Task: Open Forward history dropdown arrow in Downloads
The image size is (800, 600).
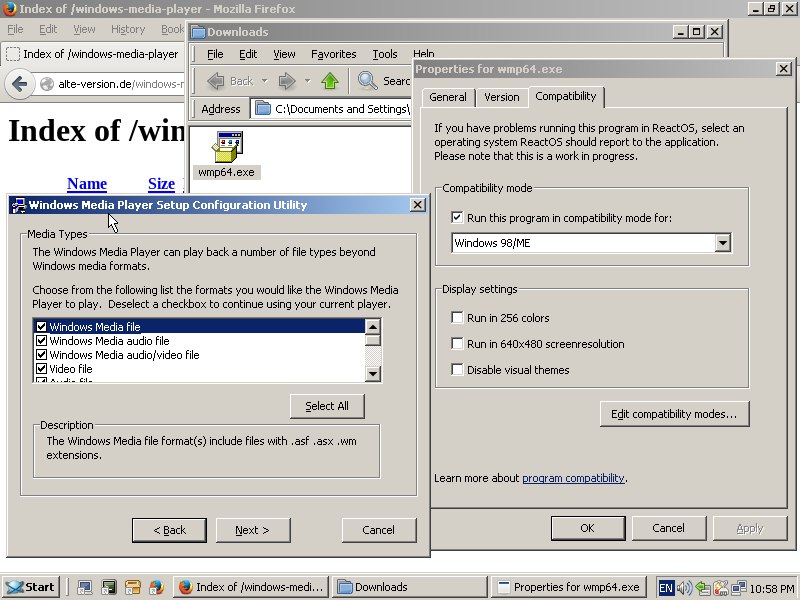Action: tap(307, 81)
